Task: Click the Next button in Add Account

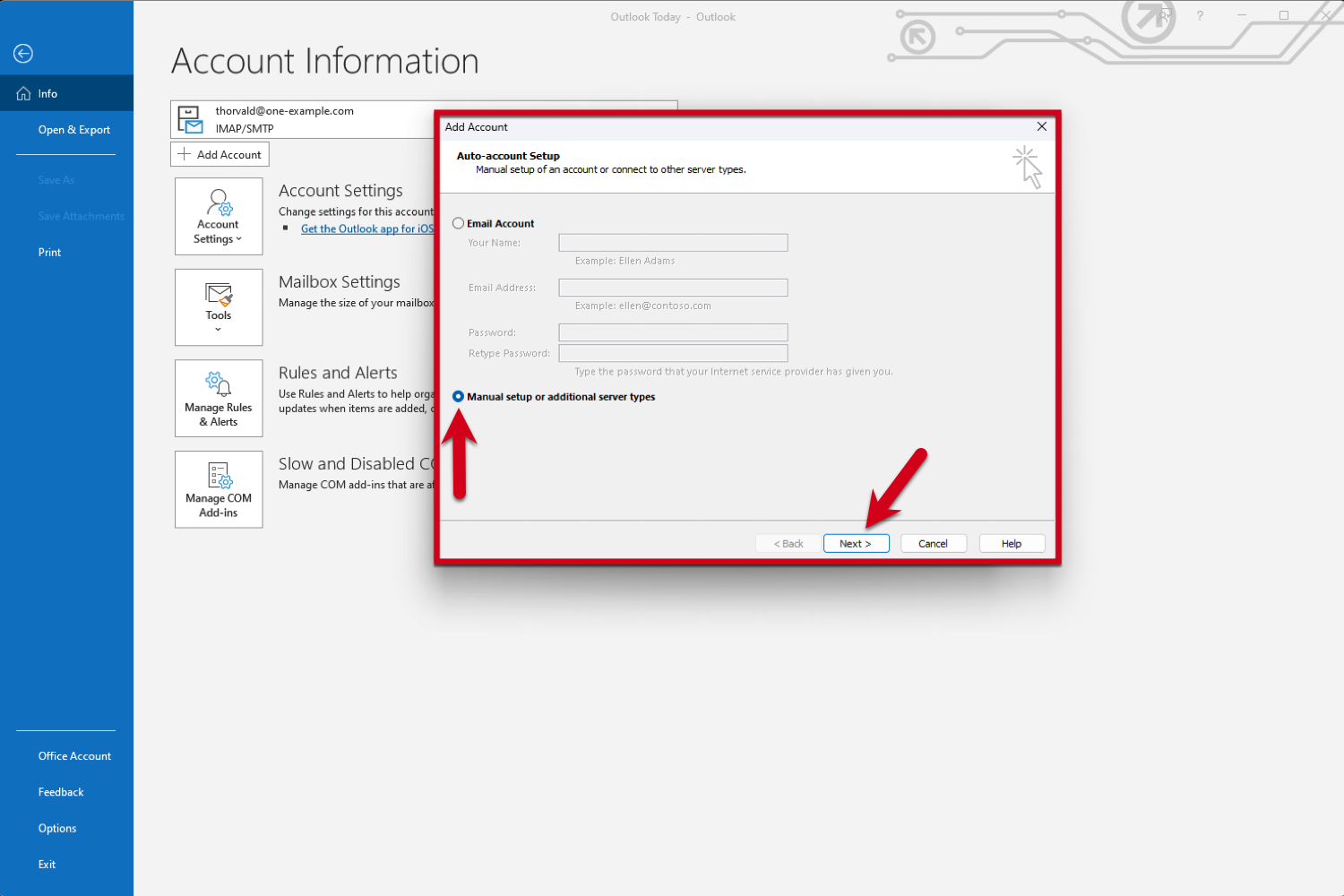Action: tap(855, 543)
